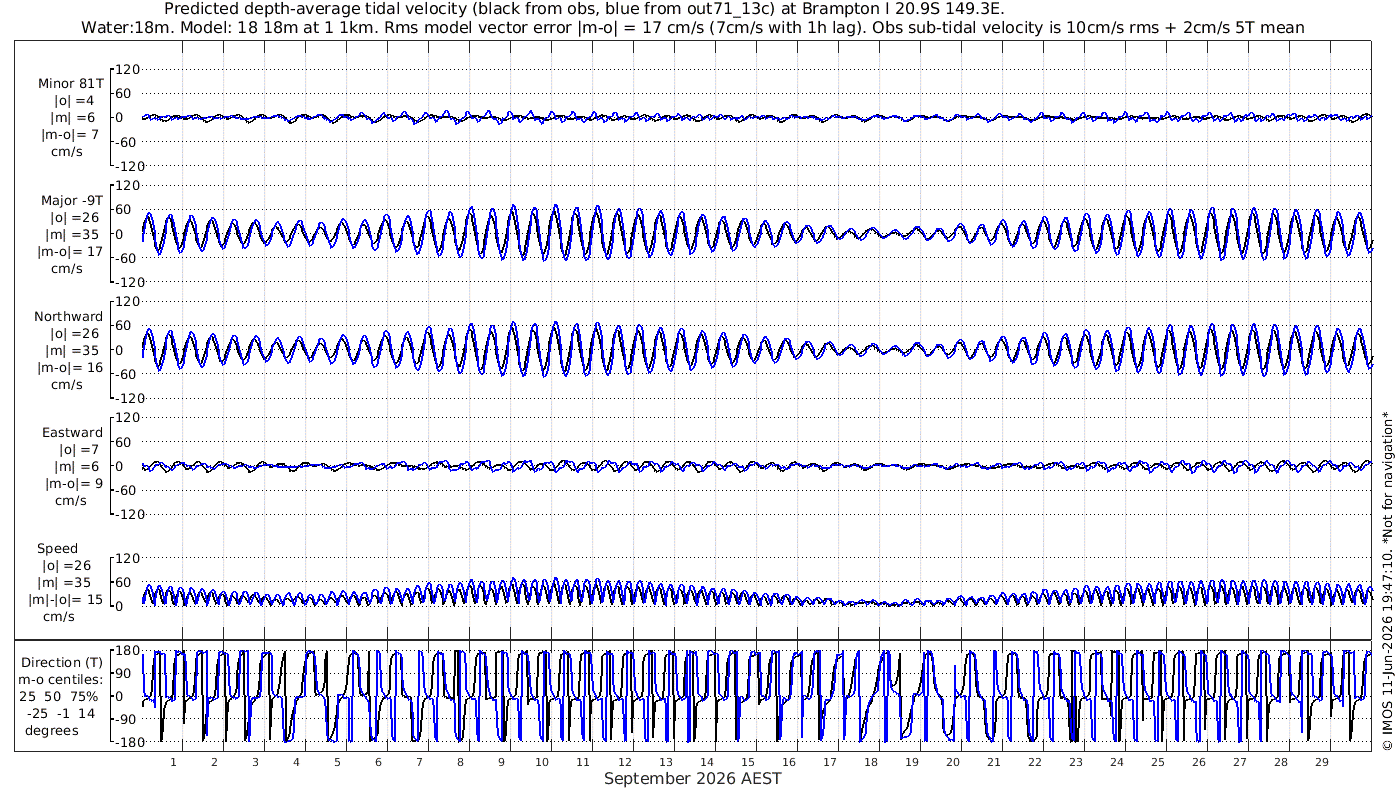Select the 'Northward' panel label
Viewport: 1400px width, 800px height.
click(69, 316)
